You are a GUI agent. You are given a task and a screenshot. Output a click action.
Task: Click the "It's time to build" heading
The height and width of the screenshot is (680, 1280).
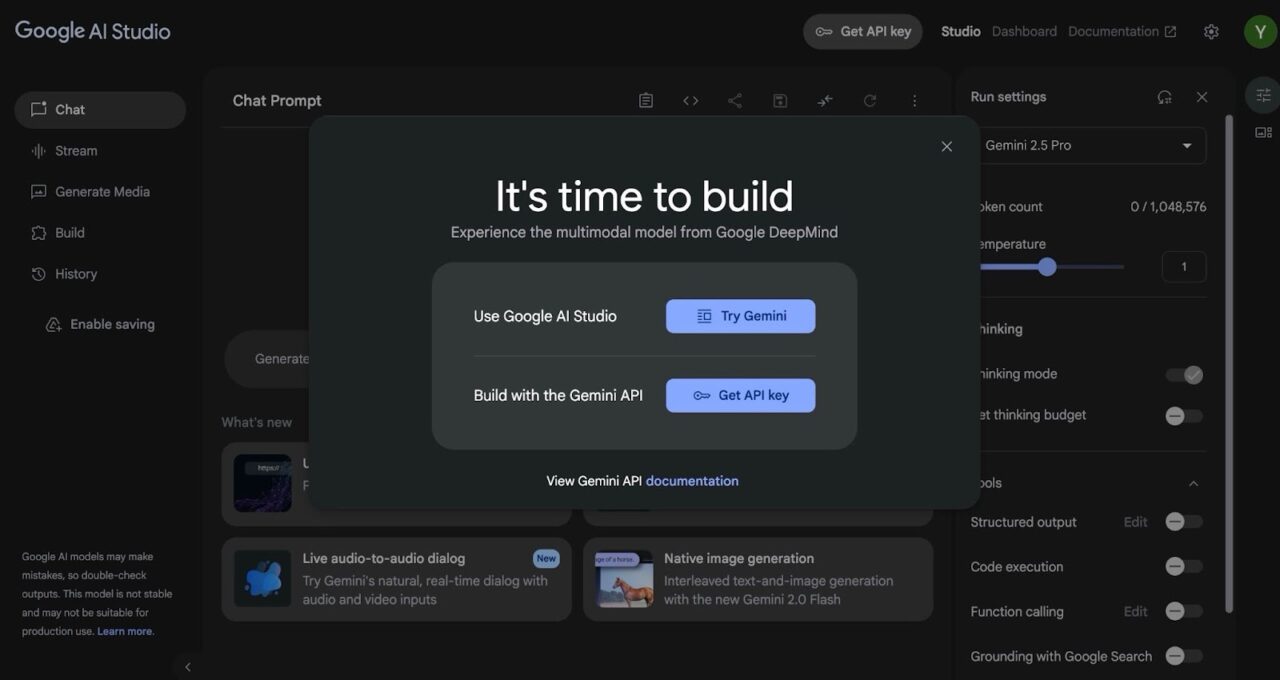tap(644, 196)
